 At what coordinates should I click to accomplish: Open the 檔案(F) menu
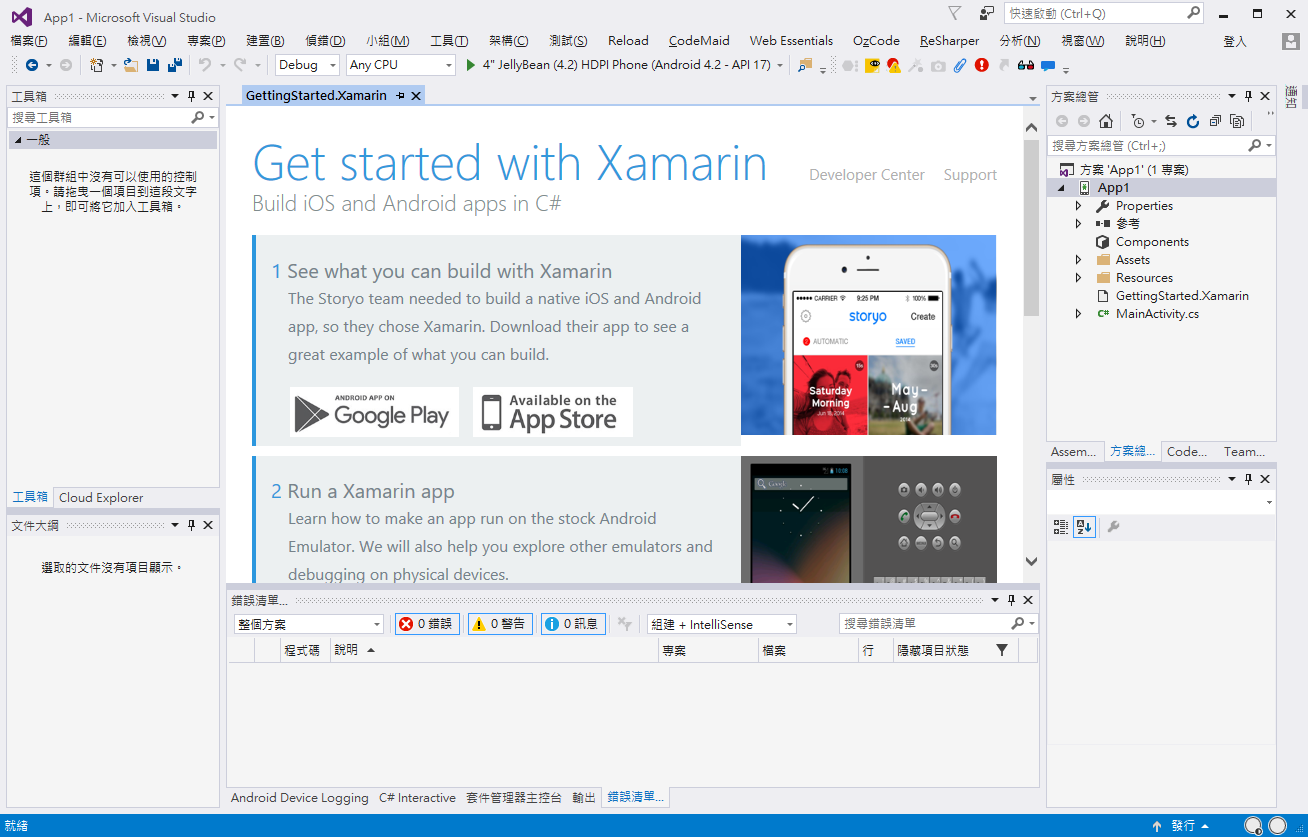pos(29,41)
